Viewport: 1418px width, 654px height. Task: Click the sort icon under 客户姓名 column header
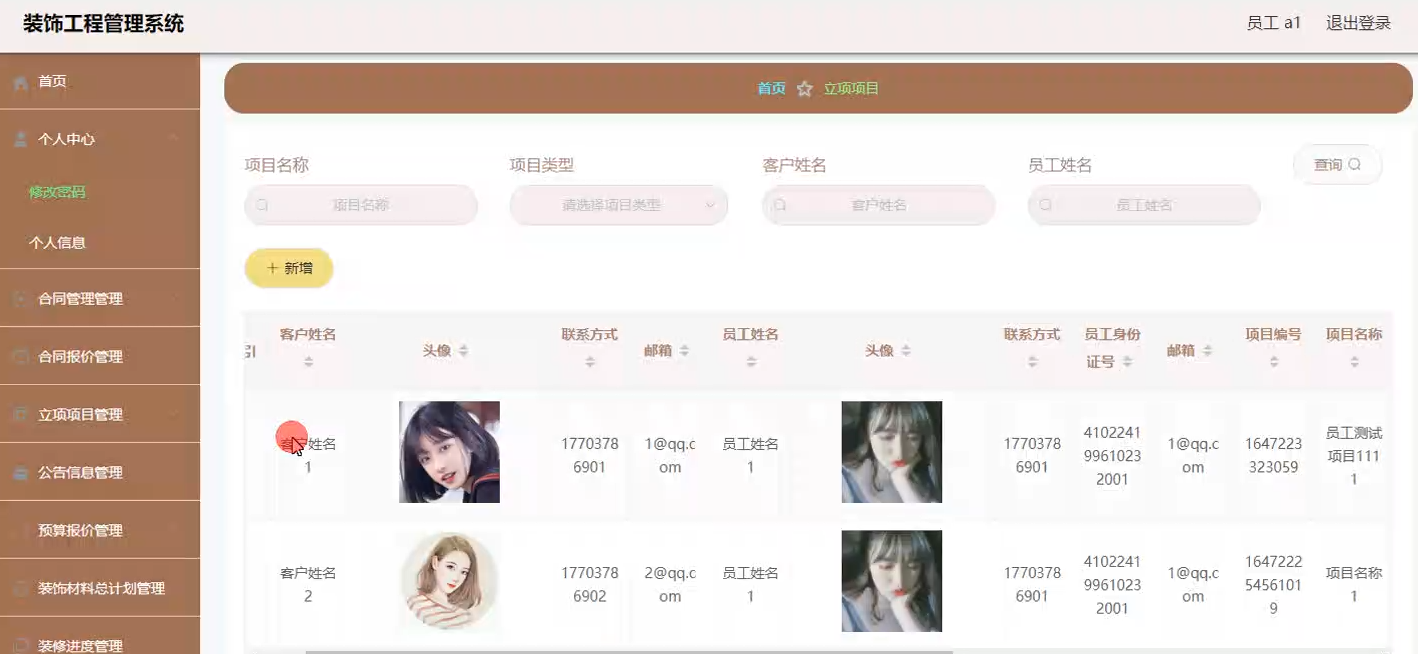(x=308, y=362)
